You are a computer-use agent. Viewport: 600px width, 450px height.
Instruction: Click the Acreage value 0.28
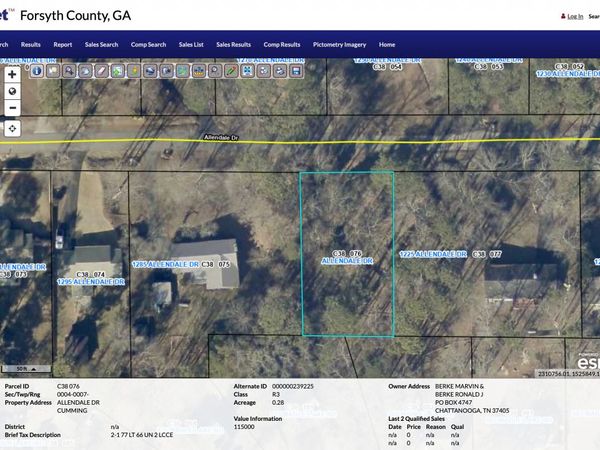(278, 403)
